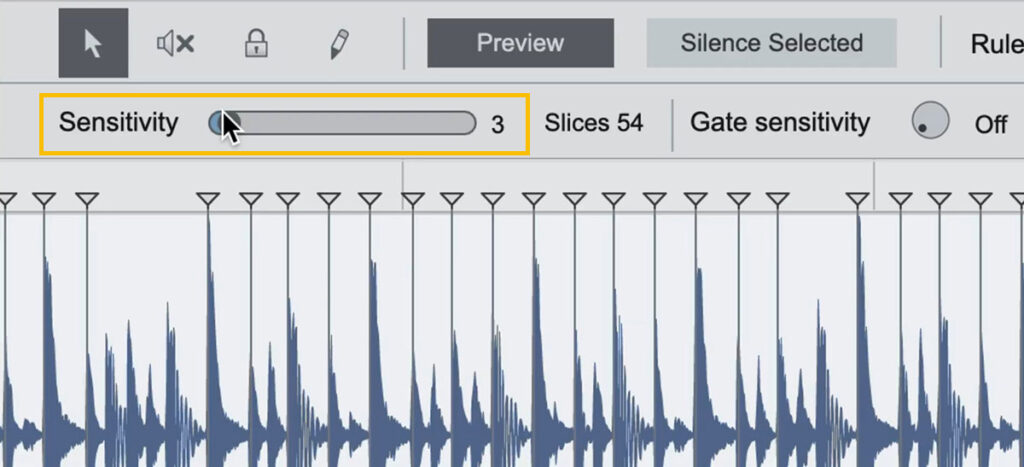
Task: Click the Sensitivity label text
Action: pyautogui.click(x=118, y=123)
